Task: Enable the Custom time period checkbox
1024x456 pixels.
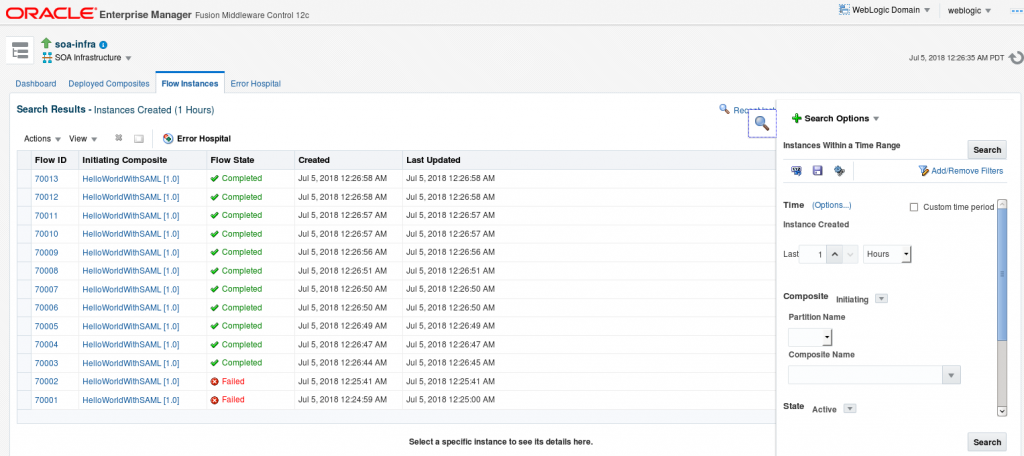Action: click(914, 207)
